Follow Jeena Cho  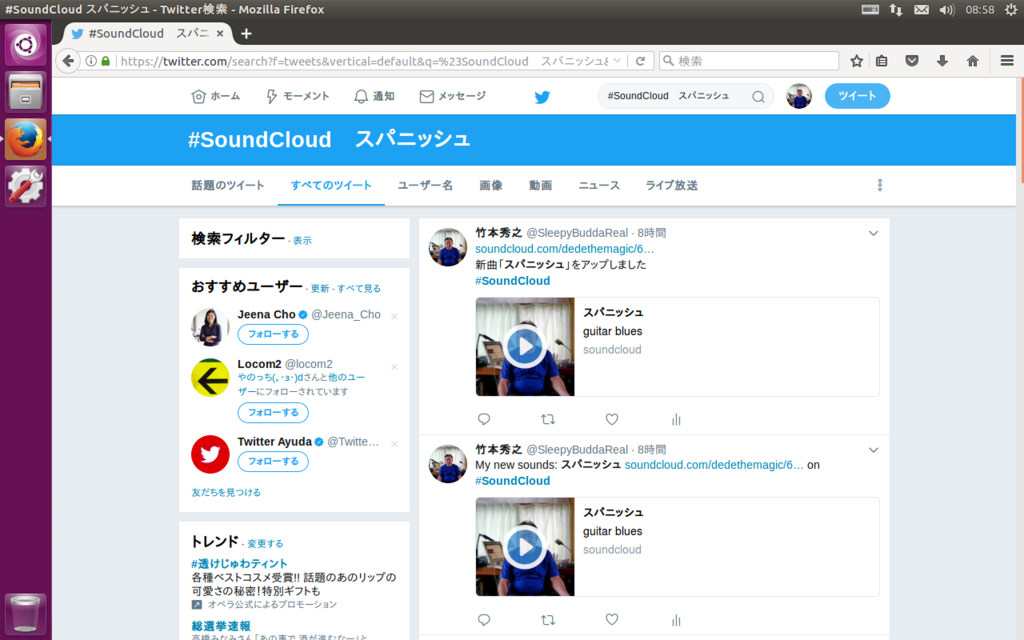pyautogui.click(x=273, y=334)
